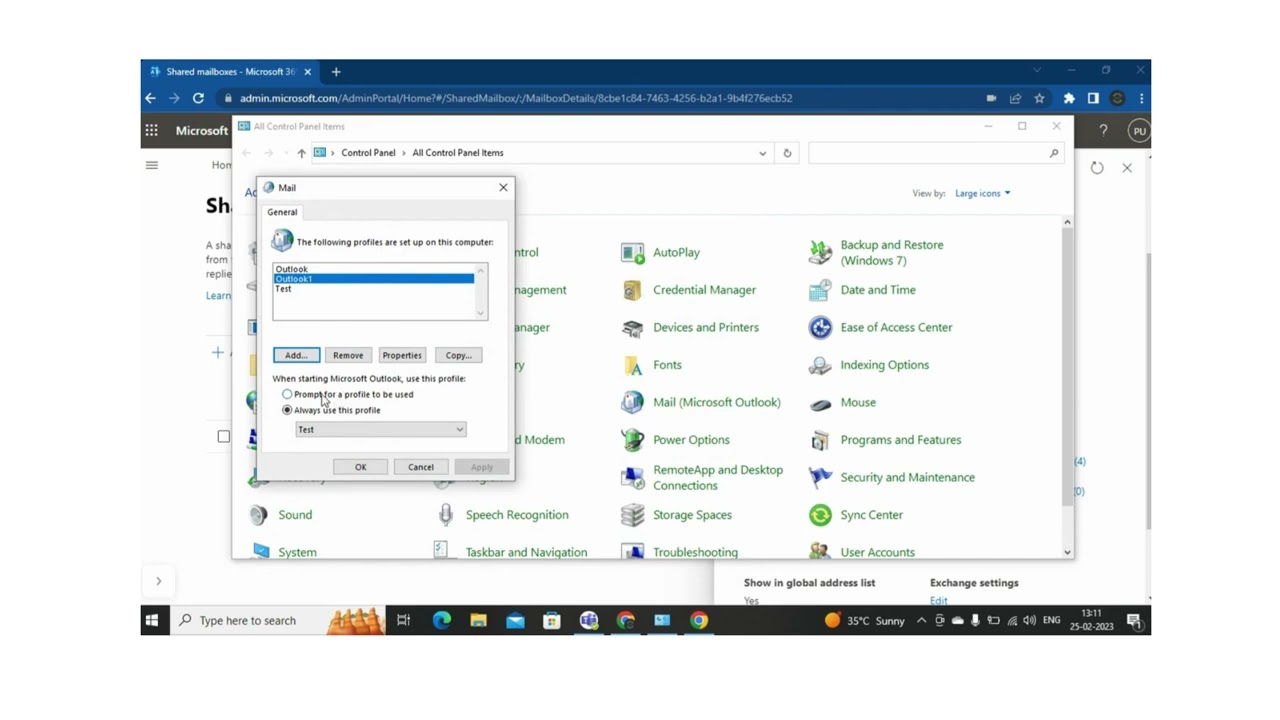The height and width of the screenshot is (720, 1280).
Task: Open Windows Start menu
Action: pyautogui.click(x=152, y=620)
